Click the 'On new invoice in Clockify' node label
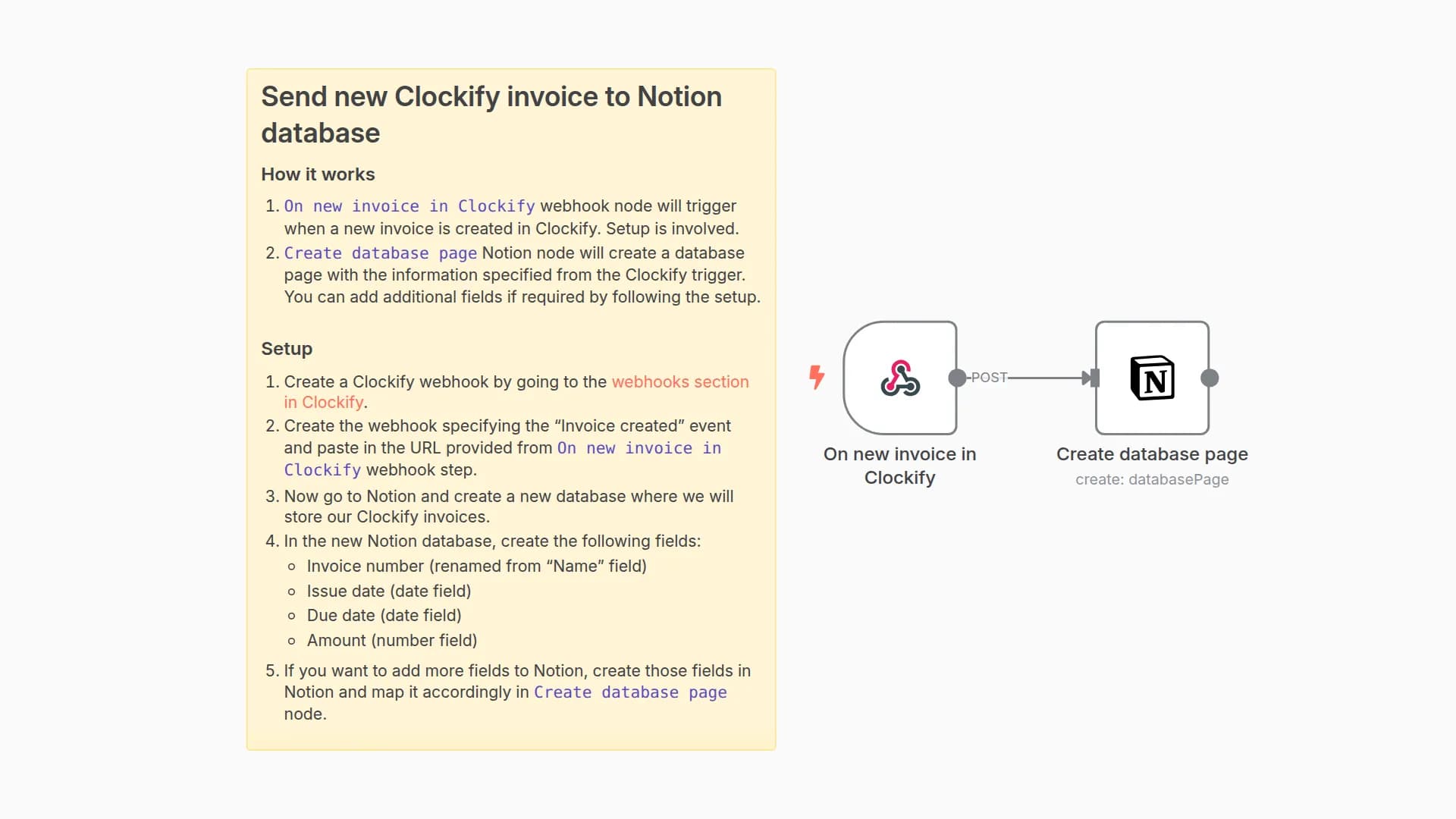This screenshot has height=819, width=1456. click(x=900, y=466)
